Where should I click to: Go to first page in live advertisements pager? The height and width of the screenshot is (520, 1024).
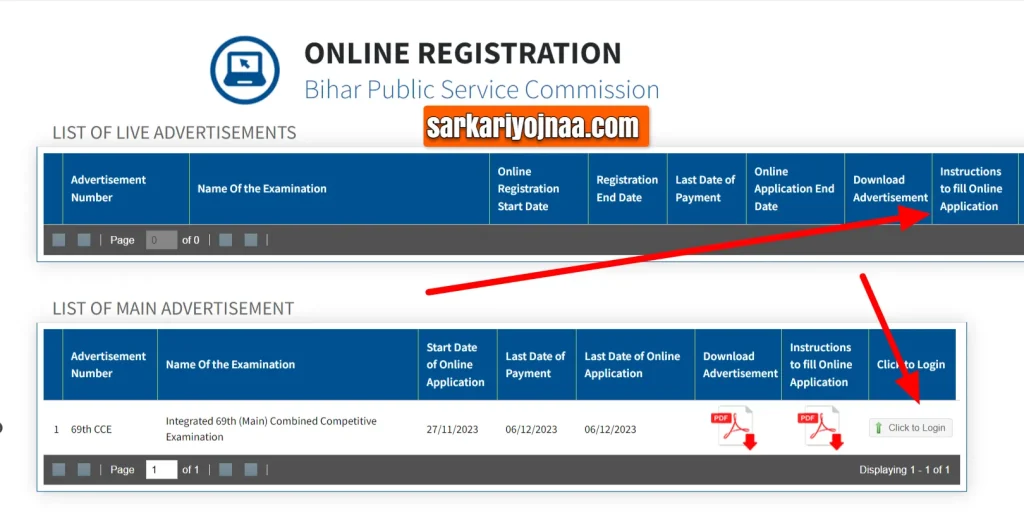[x=59, y=240]
